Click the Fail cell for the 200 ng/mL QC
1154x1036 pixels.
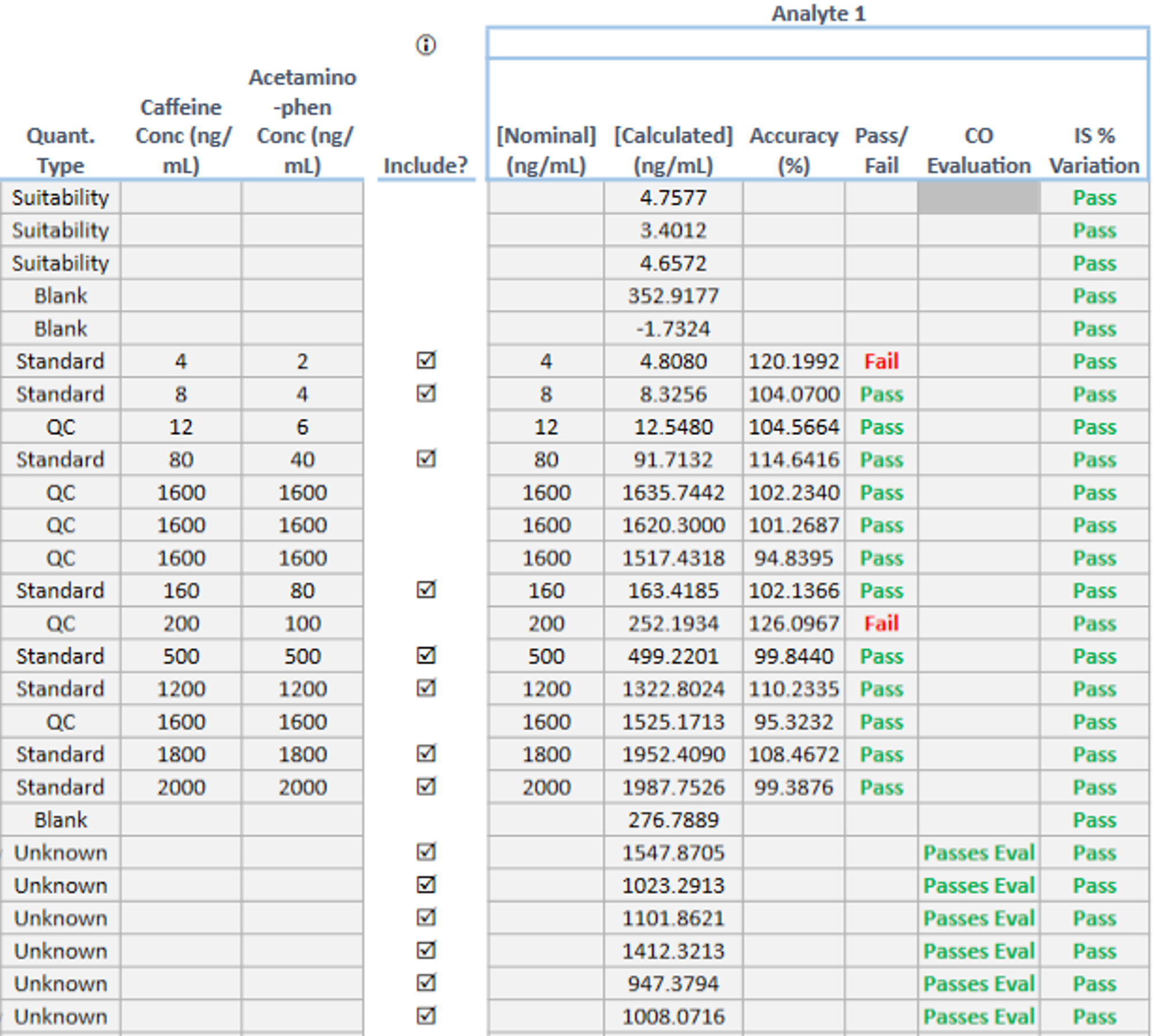pyautogui.click(x=880, y=623)
